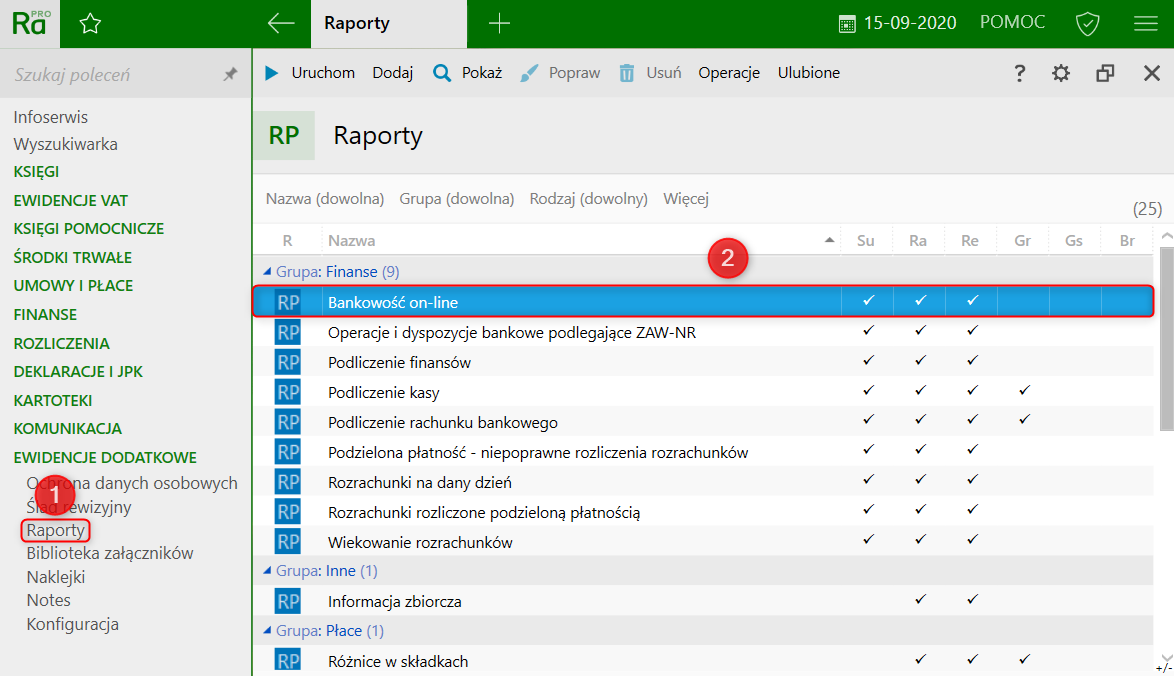The image size is (1174, 676).
Task: Click the Operacje toolbar button
Action: 729,73
